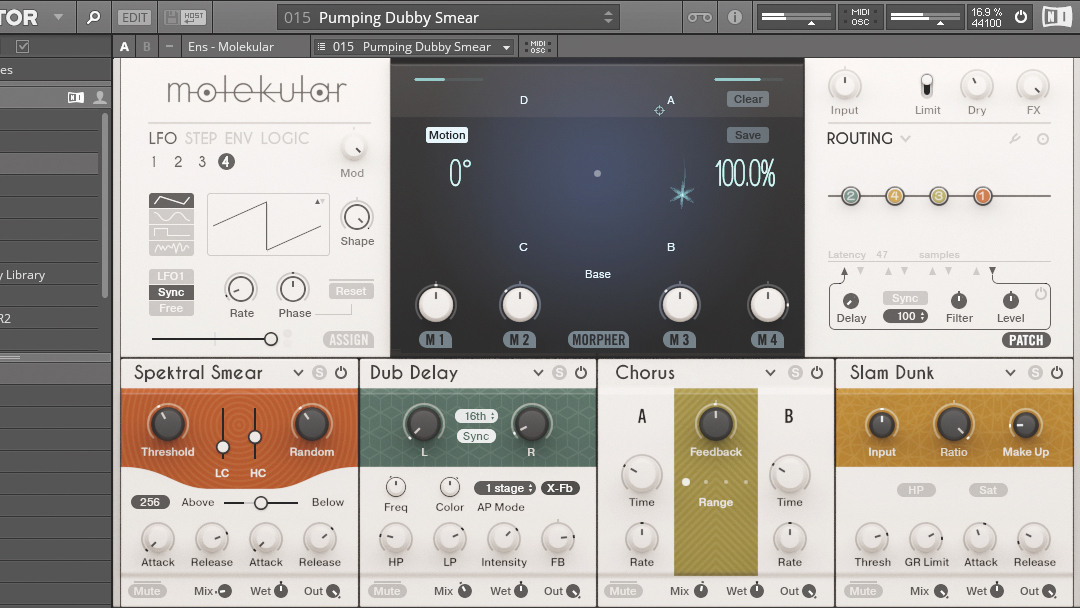Click the star morph point on XY pad
Image resolution: width=1080 pixels, height=608 pixels.
(x=682, y=194)
